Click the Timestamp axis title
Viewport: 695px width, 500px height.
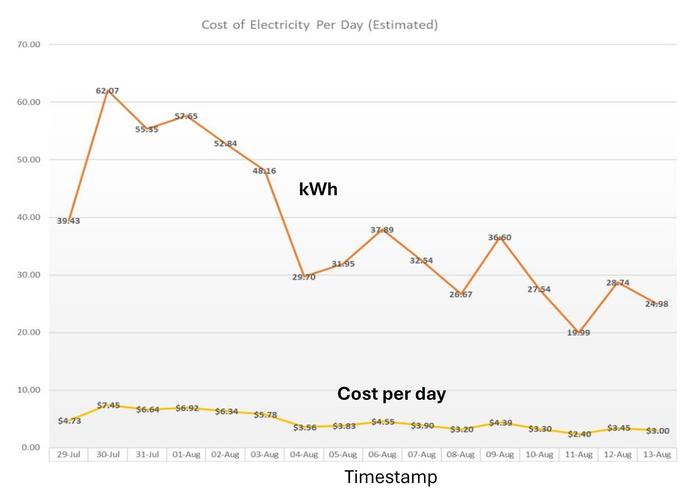point(391,478)
